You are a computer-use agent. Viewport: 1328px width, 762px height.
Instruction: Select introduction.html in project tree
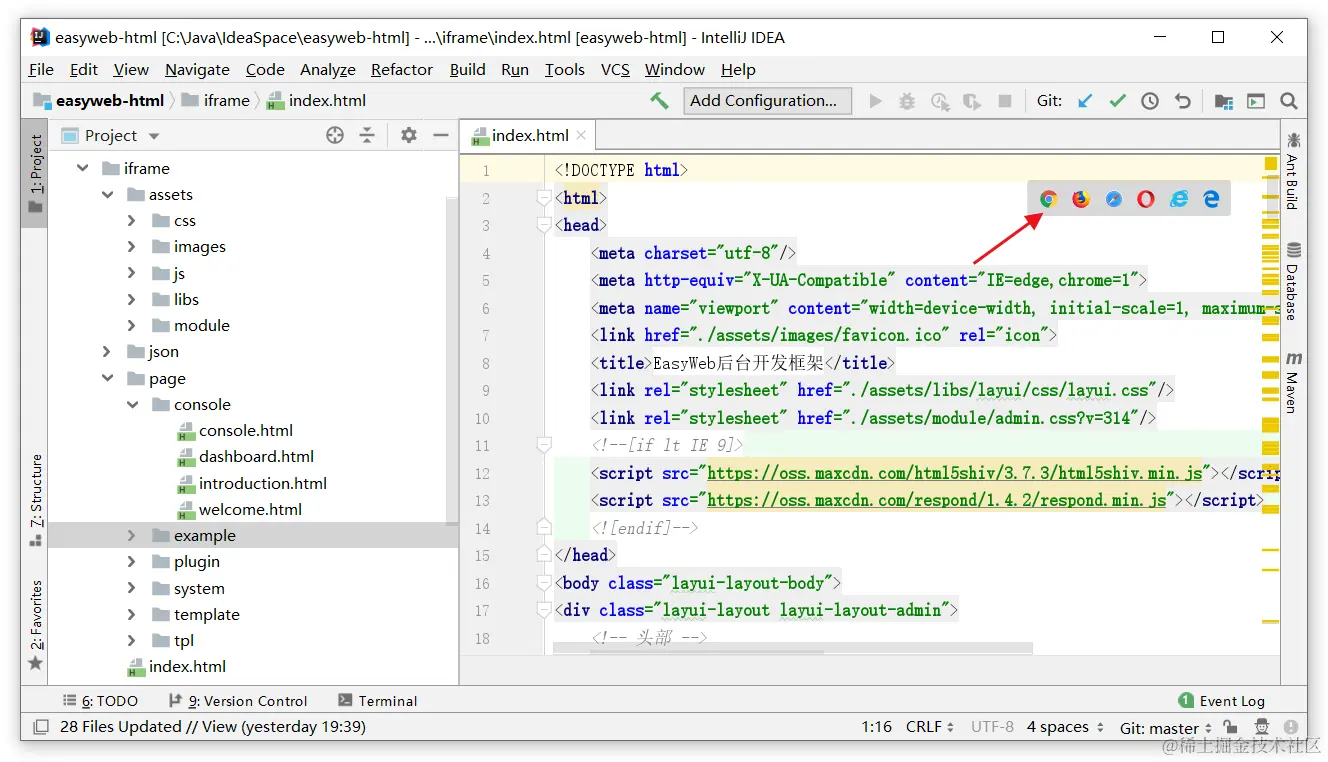[x=252, y=483]
